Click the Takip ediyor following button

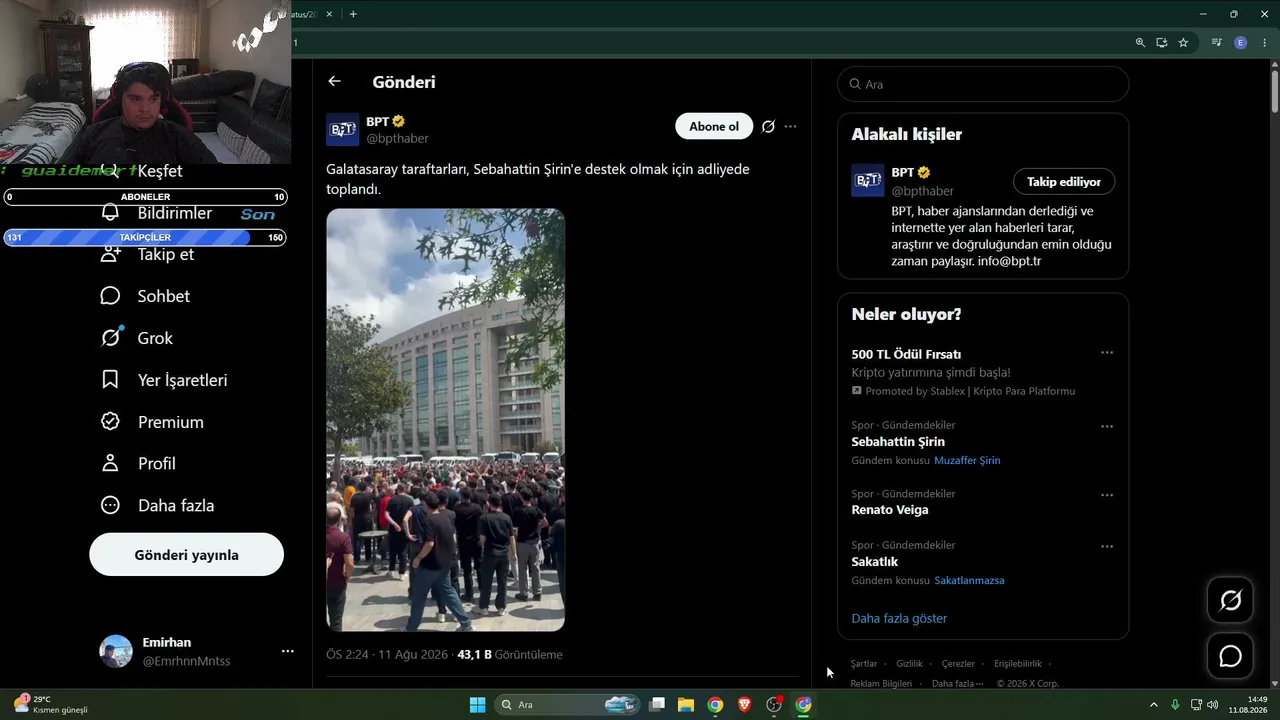click(x=1064, y=182)
